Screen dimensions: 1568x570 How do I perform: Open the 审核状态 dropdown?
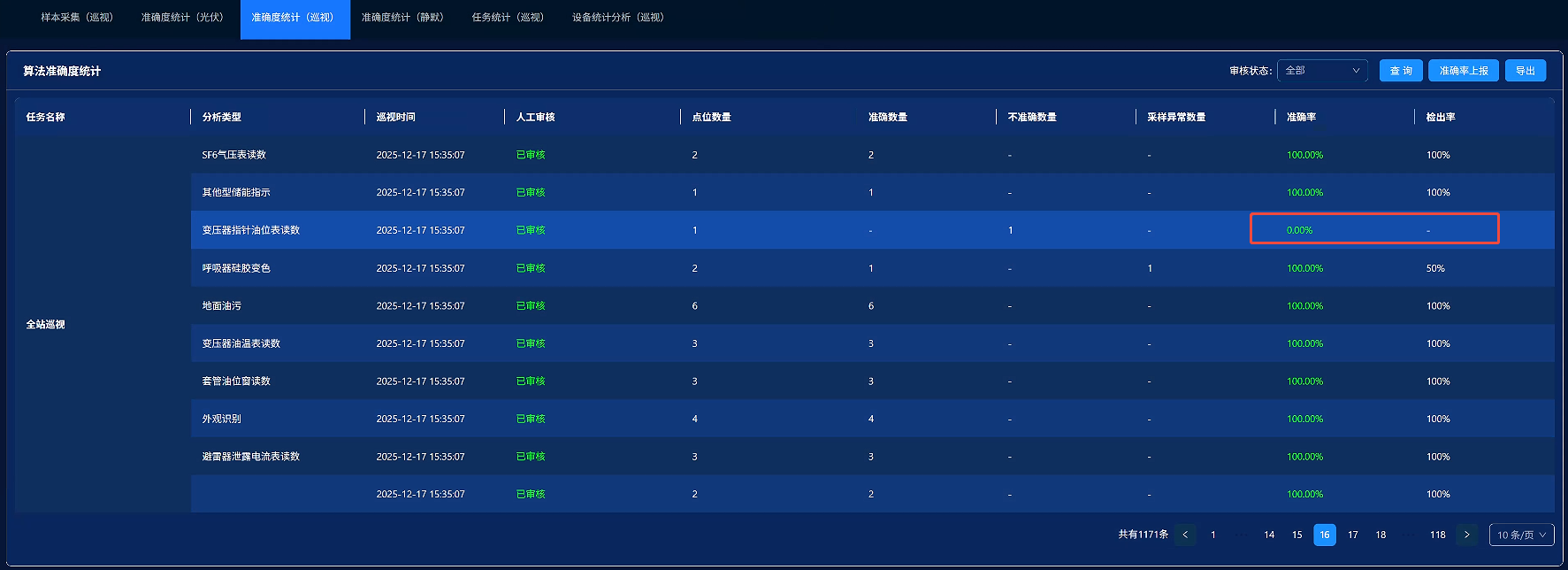point(1322,71)
